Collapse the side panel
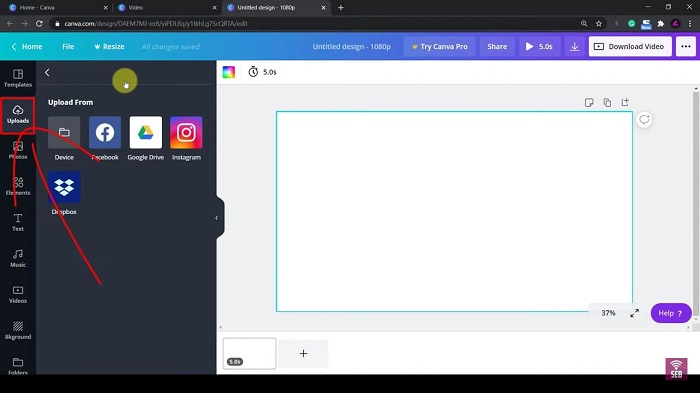The image size is (700, 393). tap(217, 218)
